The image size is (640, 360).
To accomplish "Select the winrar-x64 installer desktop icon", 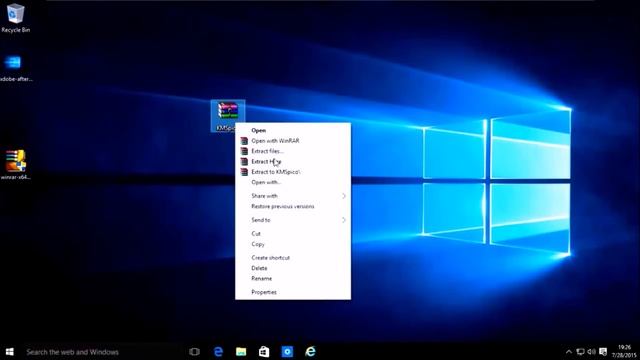I will (15, 164).
